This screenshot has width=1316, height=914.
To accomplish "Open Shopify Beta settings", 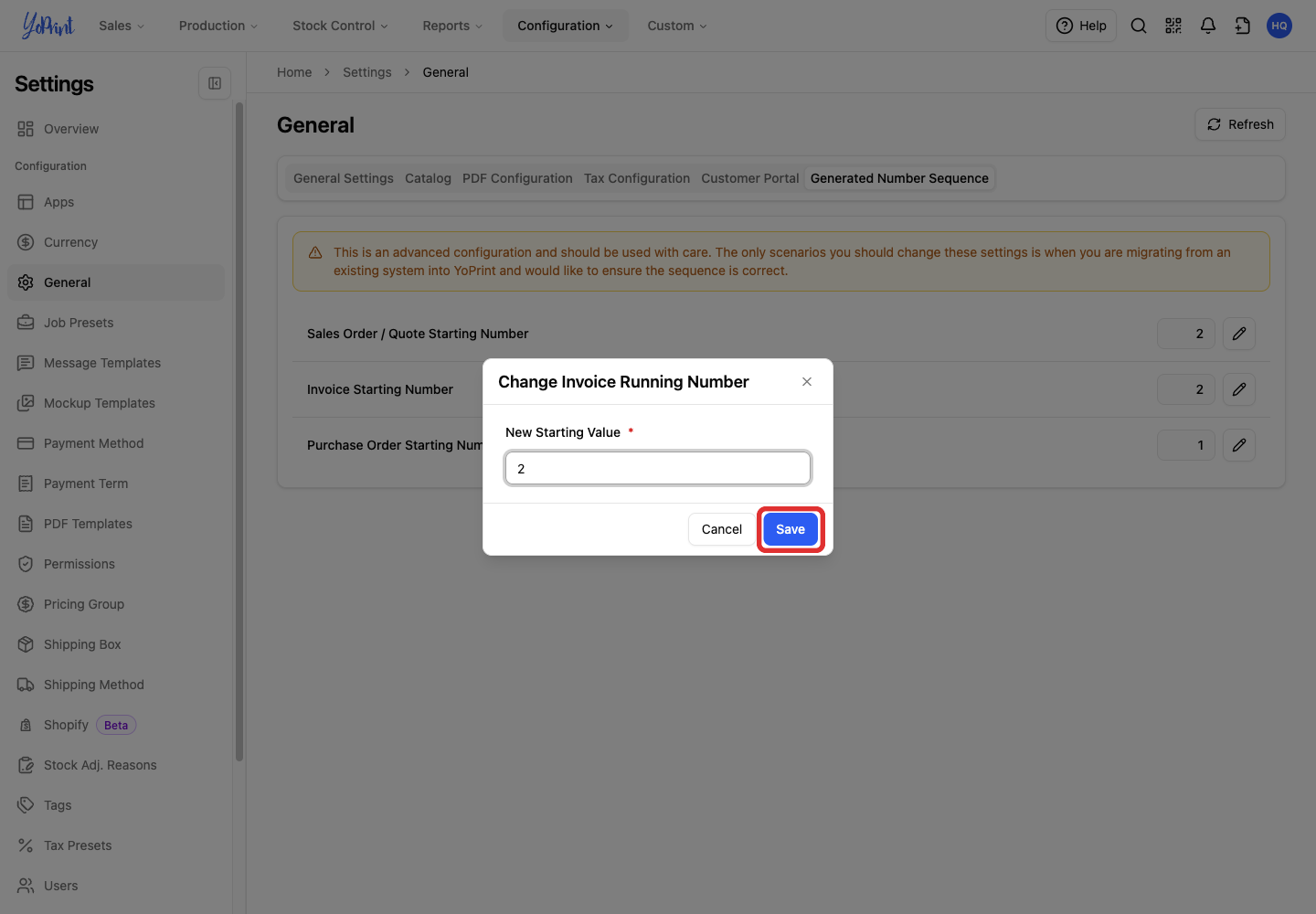I will tap(116, 725).
